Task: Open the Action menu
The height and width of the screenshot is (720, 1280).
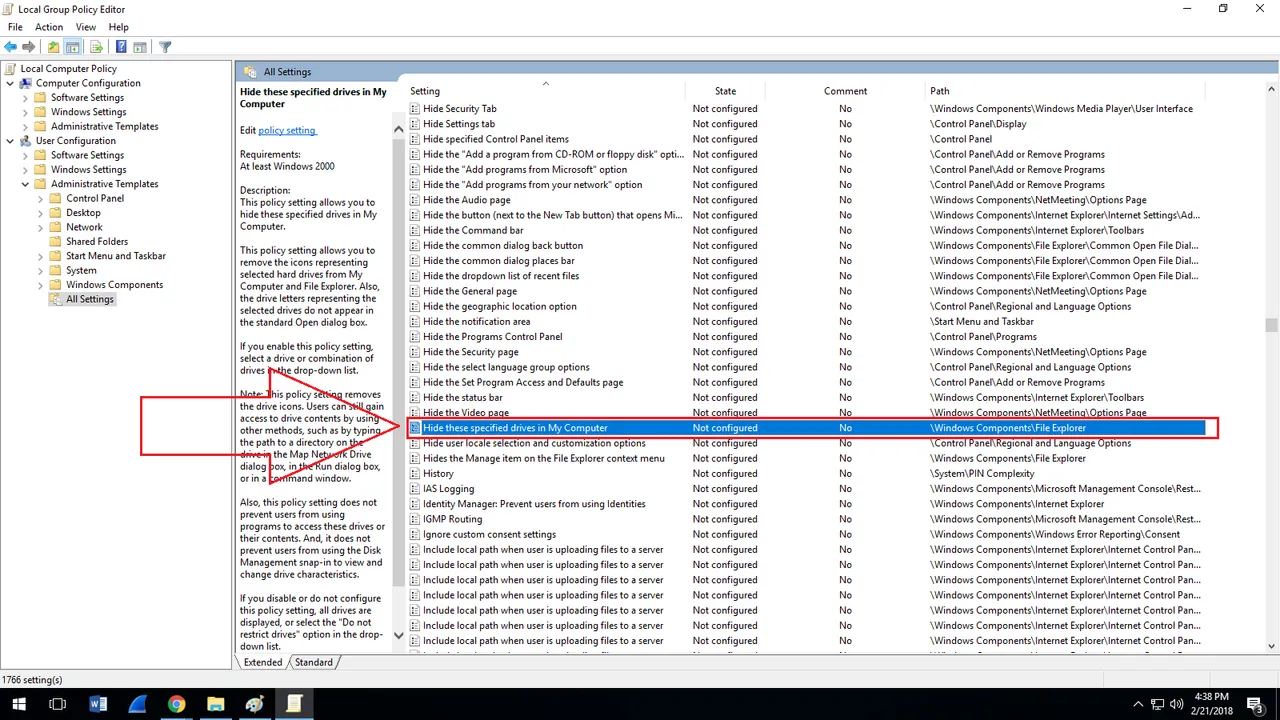Action: 49,27
